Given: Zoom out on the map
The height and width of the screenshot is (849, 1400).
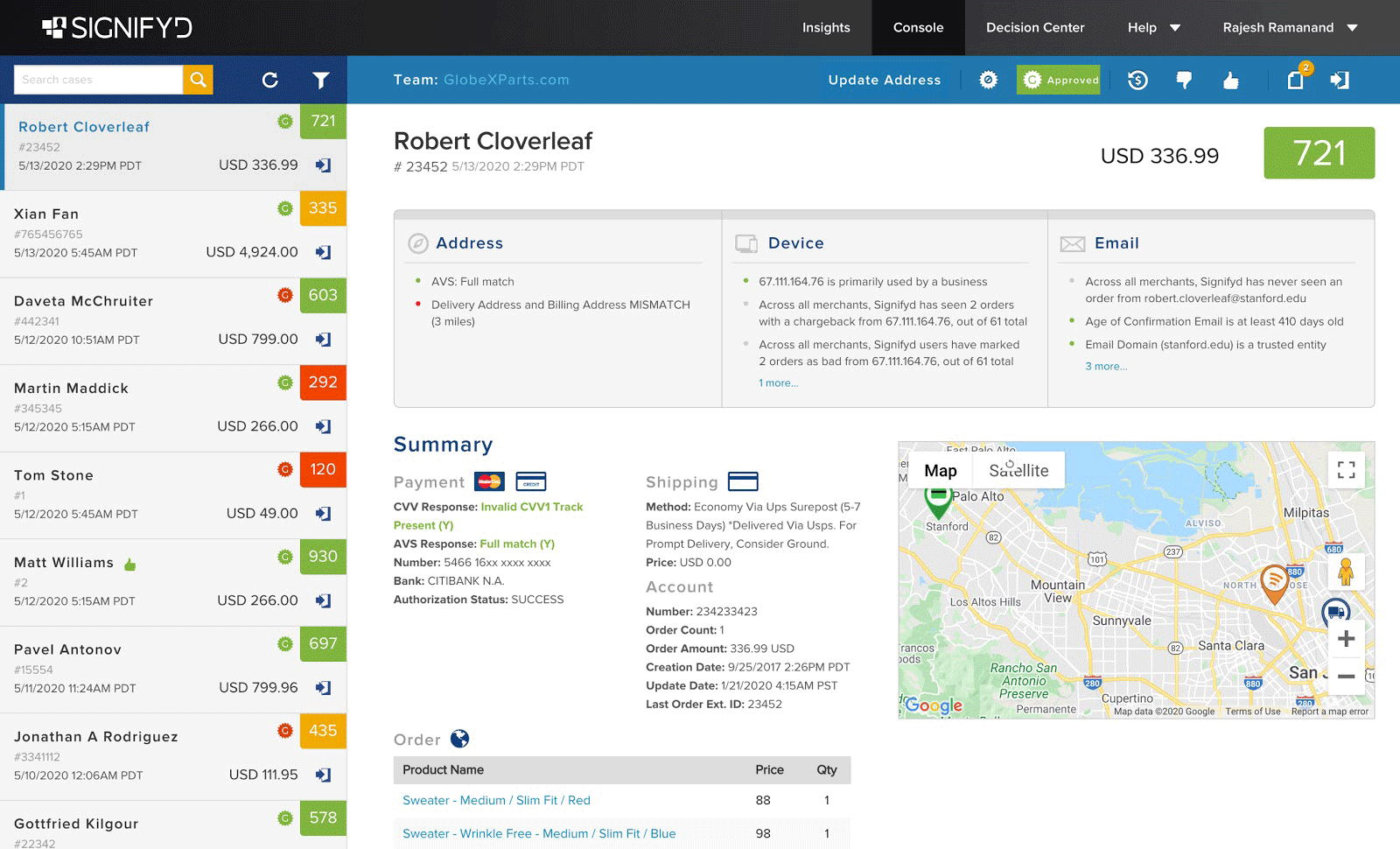Looking at the screenshot, I should pos(1347,676).
